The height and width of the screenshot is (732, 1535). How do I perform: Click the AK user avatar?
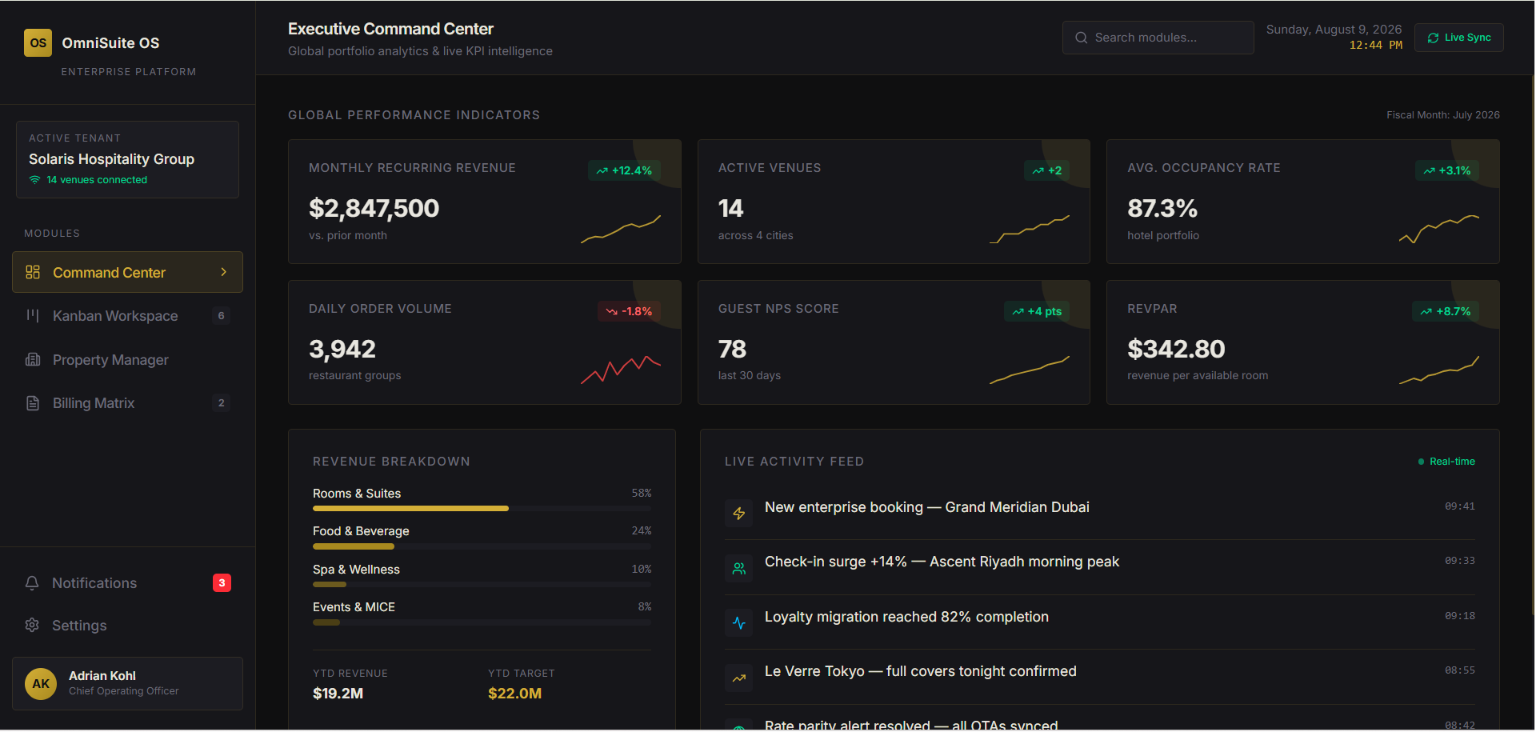41,684
